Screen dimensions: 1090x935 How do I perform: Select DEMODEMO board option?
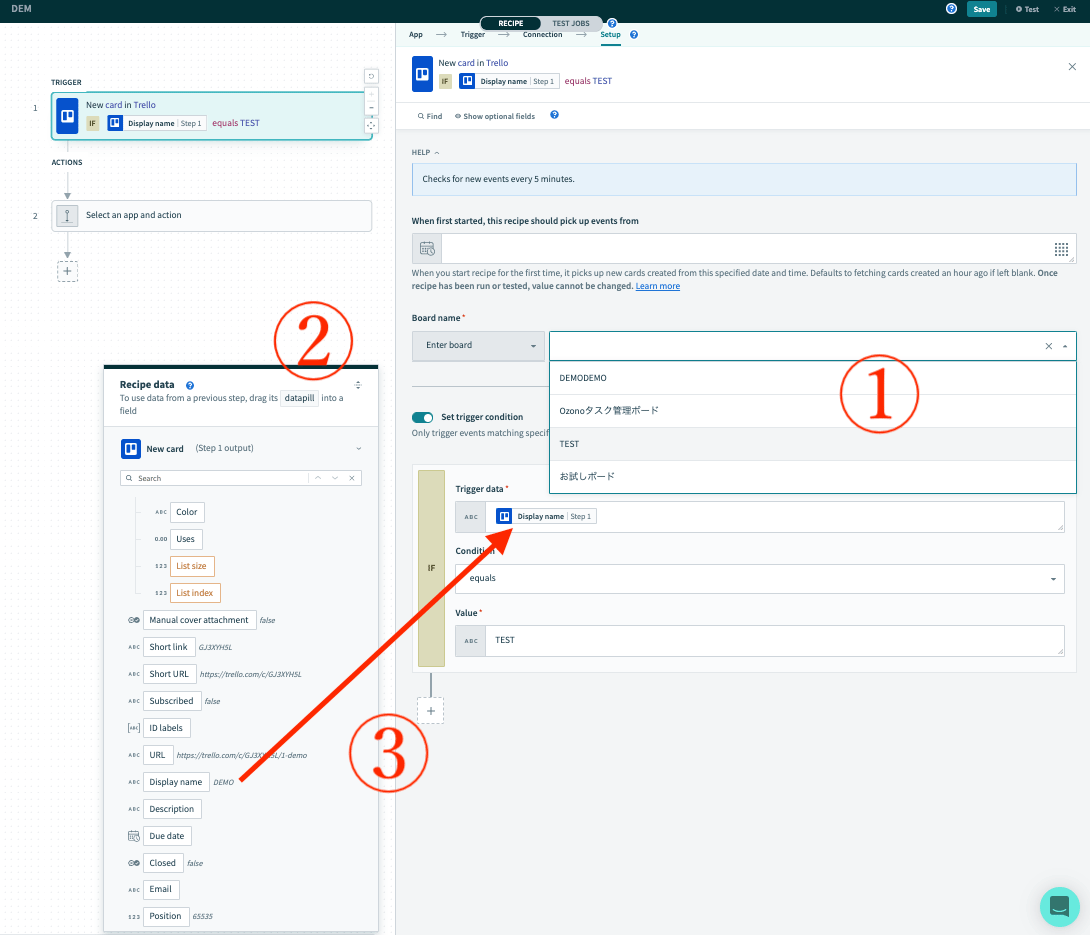click(813, 378)
